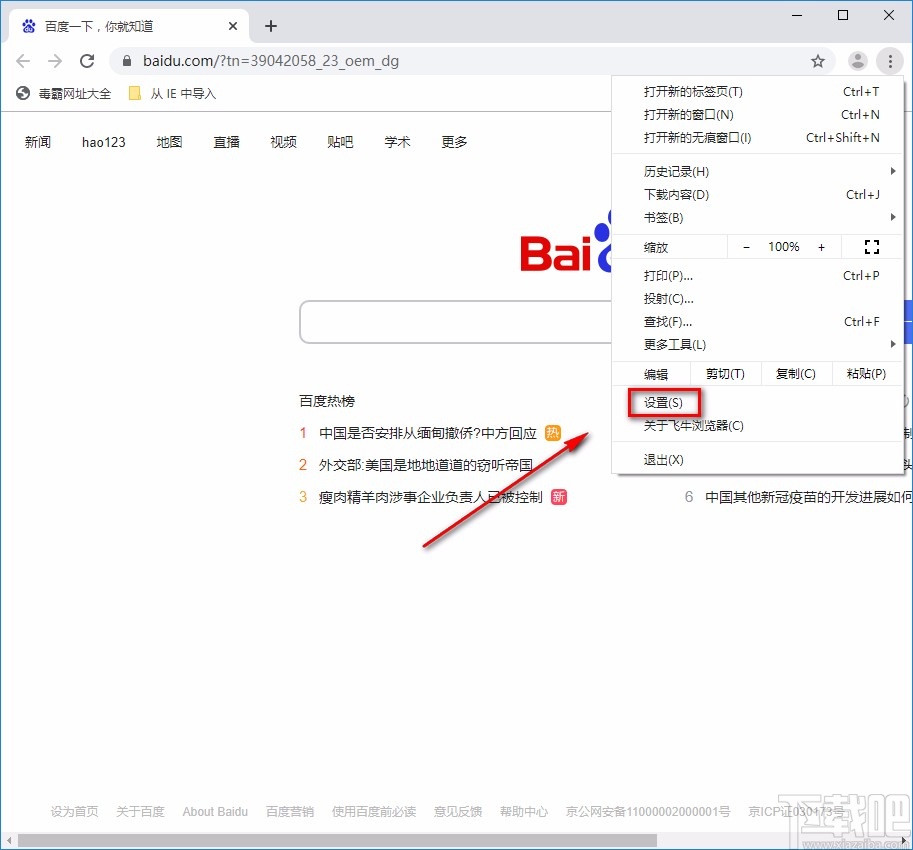This screenshot has width=913, height=850.
Task: Open 下载内容(D) from the menu
Action: tap(757, 194)
